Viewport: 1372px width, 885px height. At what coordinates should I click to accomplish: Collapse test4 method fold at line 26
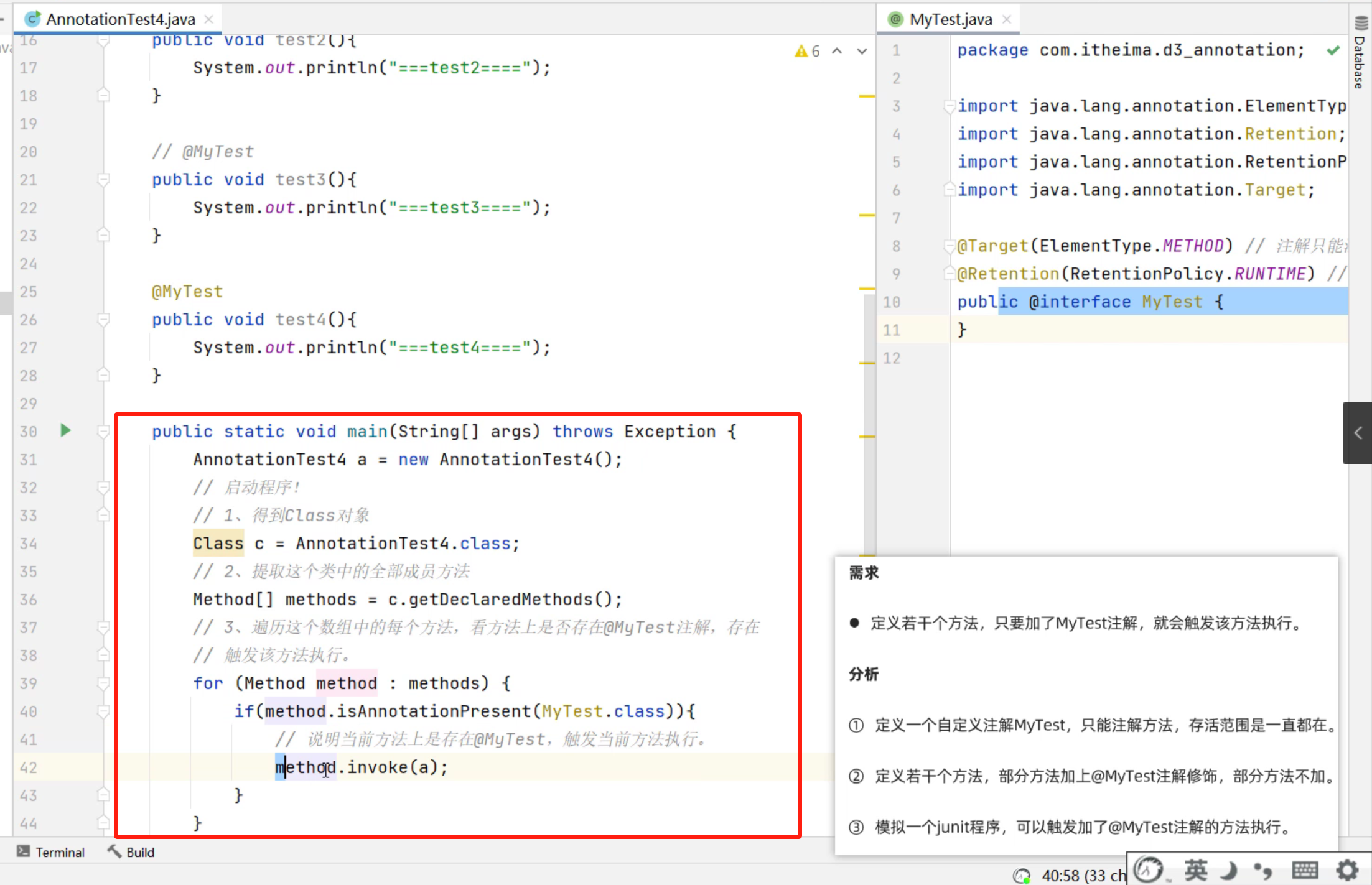(104, 320)
